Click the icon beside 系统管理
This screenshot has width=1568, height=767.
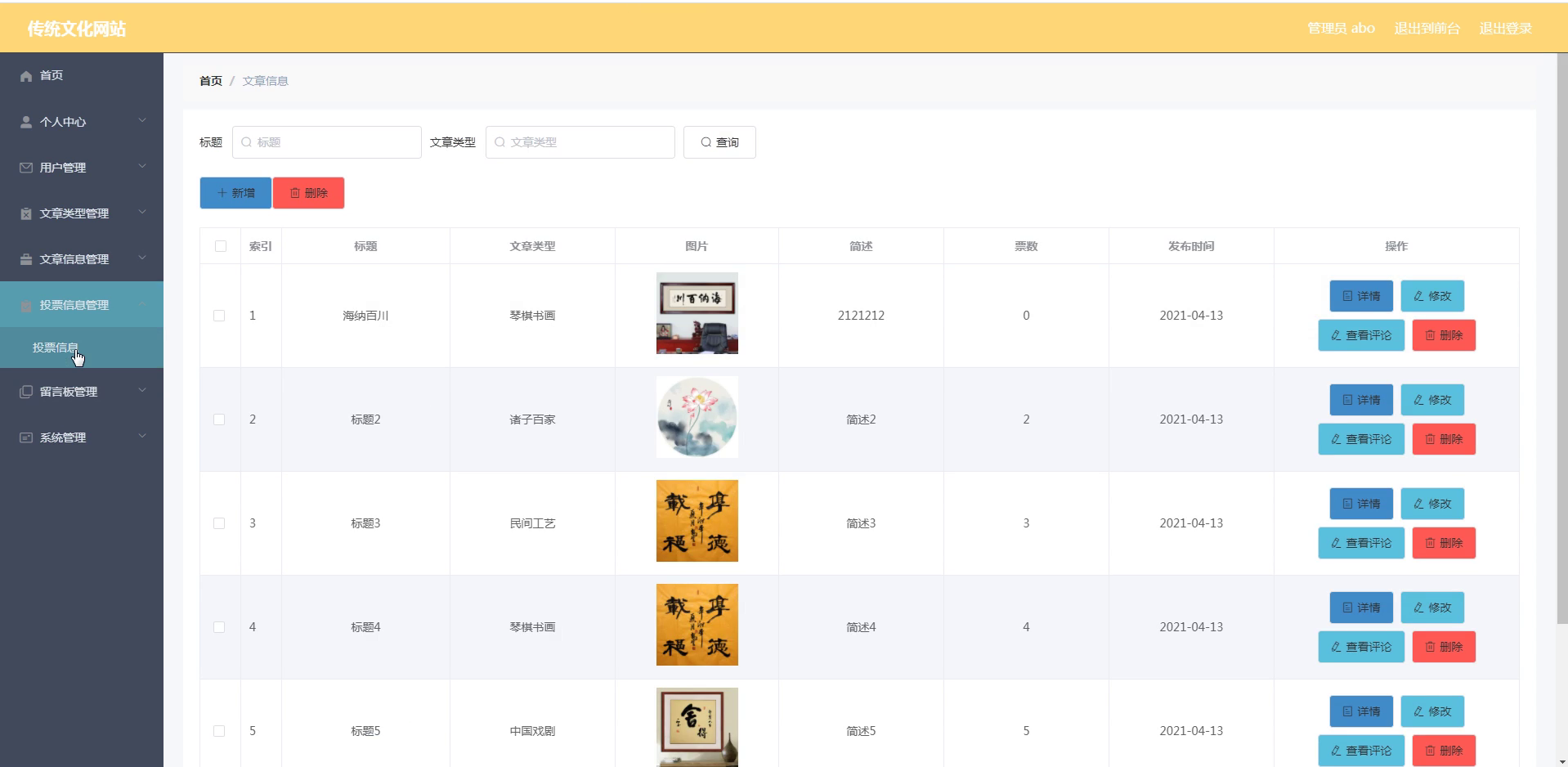(x=26, y=437)
